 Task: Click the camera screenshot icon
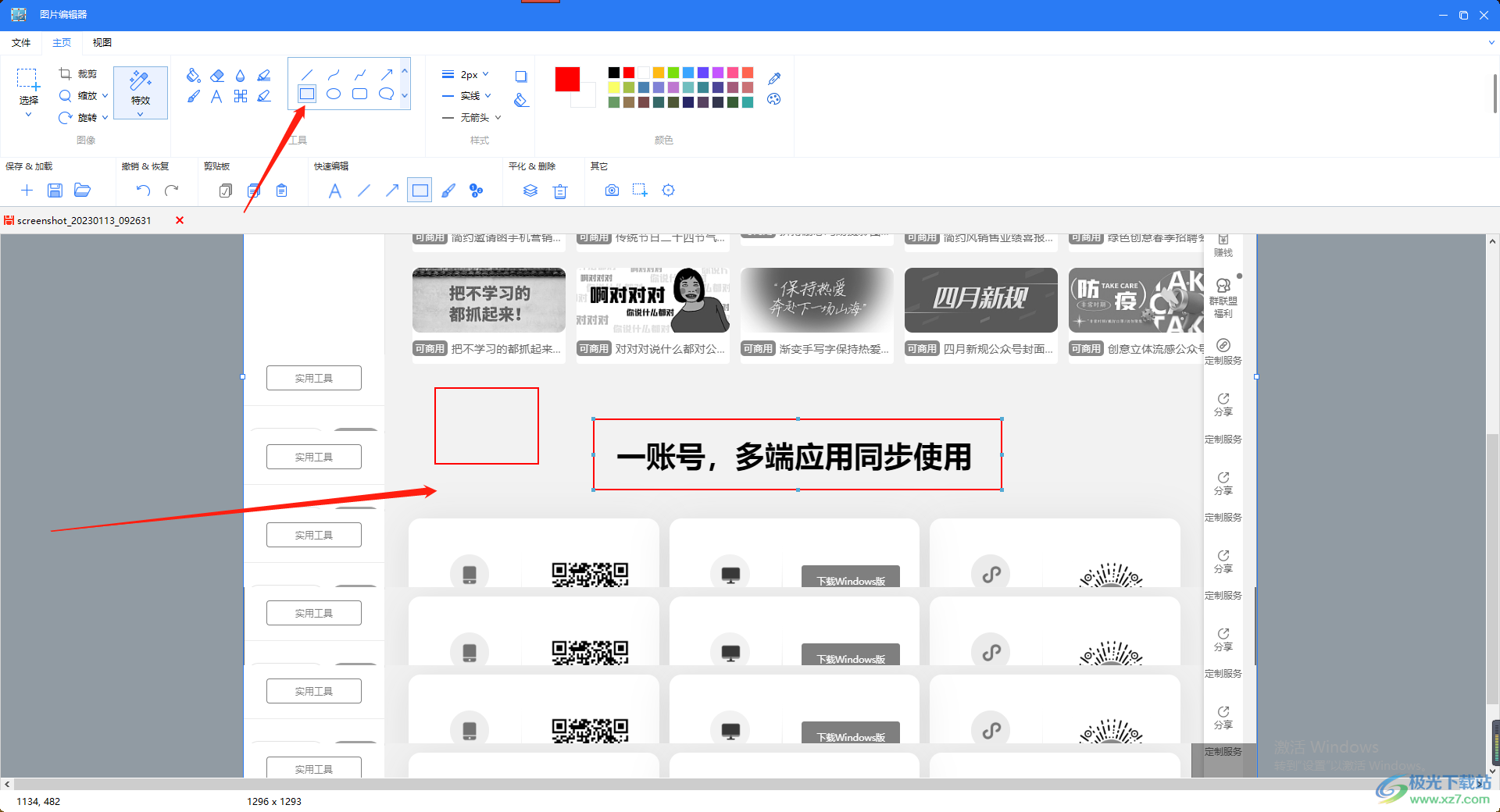click(612, 191)
